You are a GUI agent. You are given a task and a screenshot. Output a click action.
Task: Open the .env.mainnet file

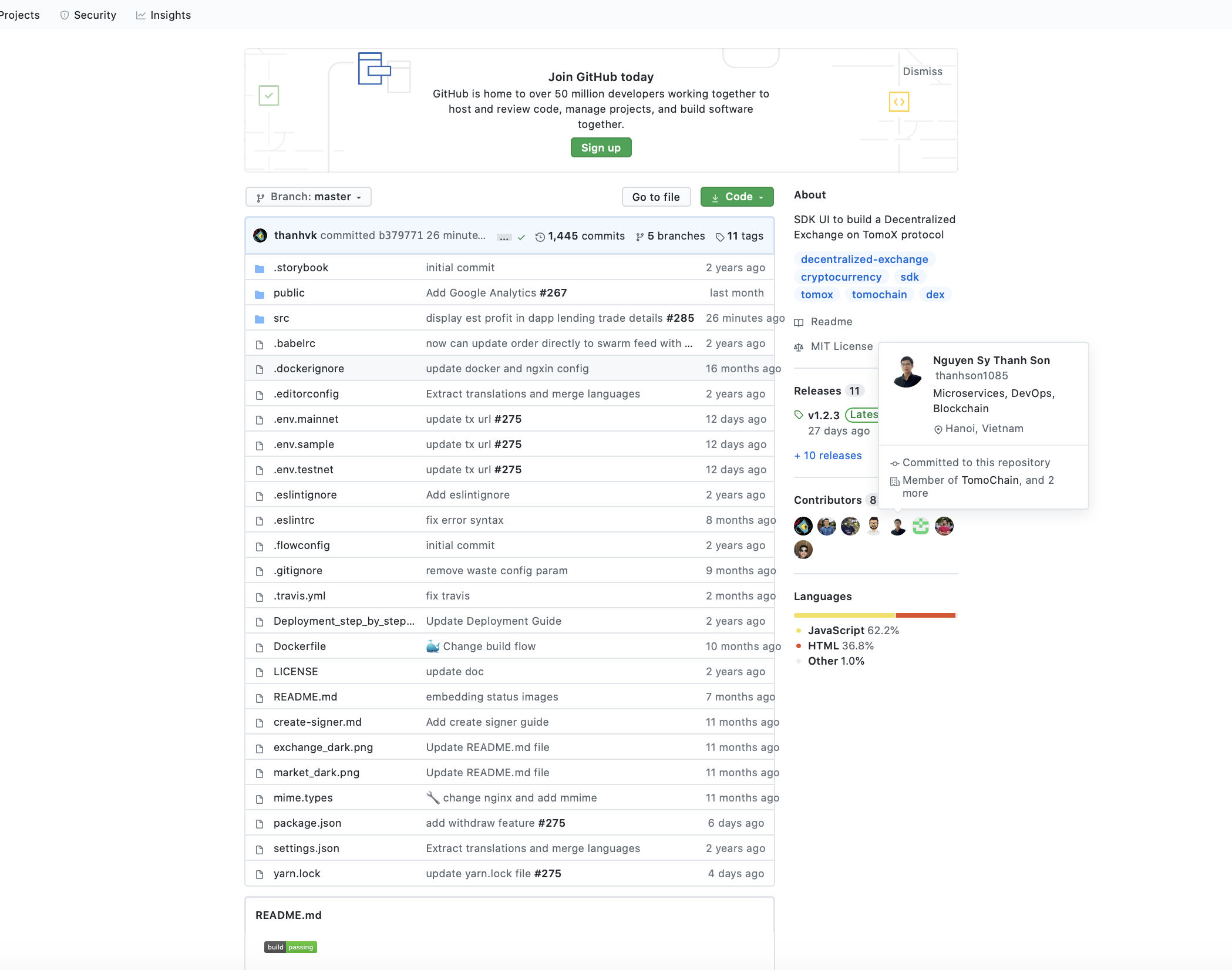[306, 419]
